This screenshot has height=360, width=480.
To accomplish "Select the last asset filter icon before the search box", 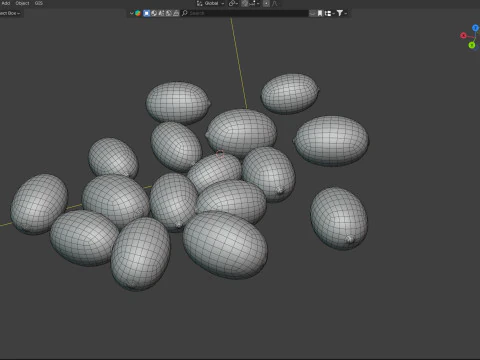I will (176, 13).
